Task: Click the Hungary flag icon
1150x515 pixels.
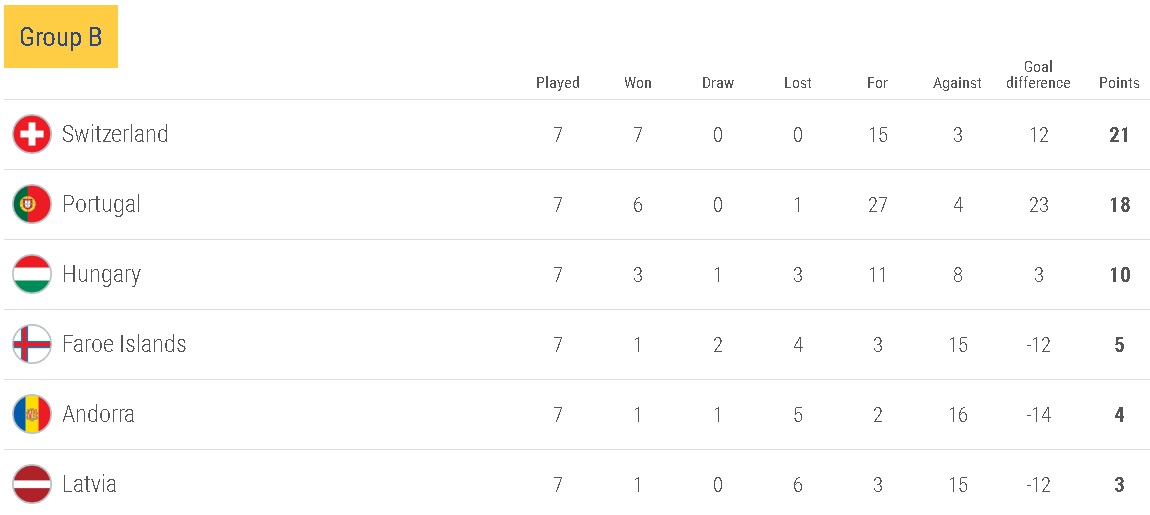Action: (x=32, y=274)
